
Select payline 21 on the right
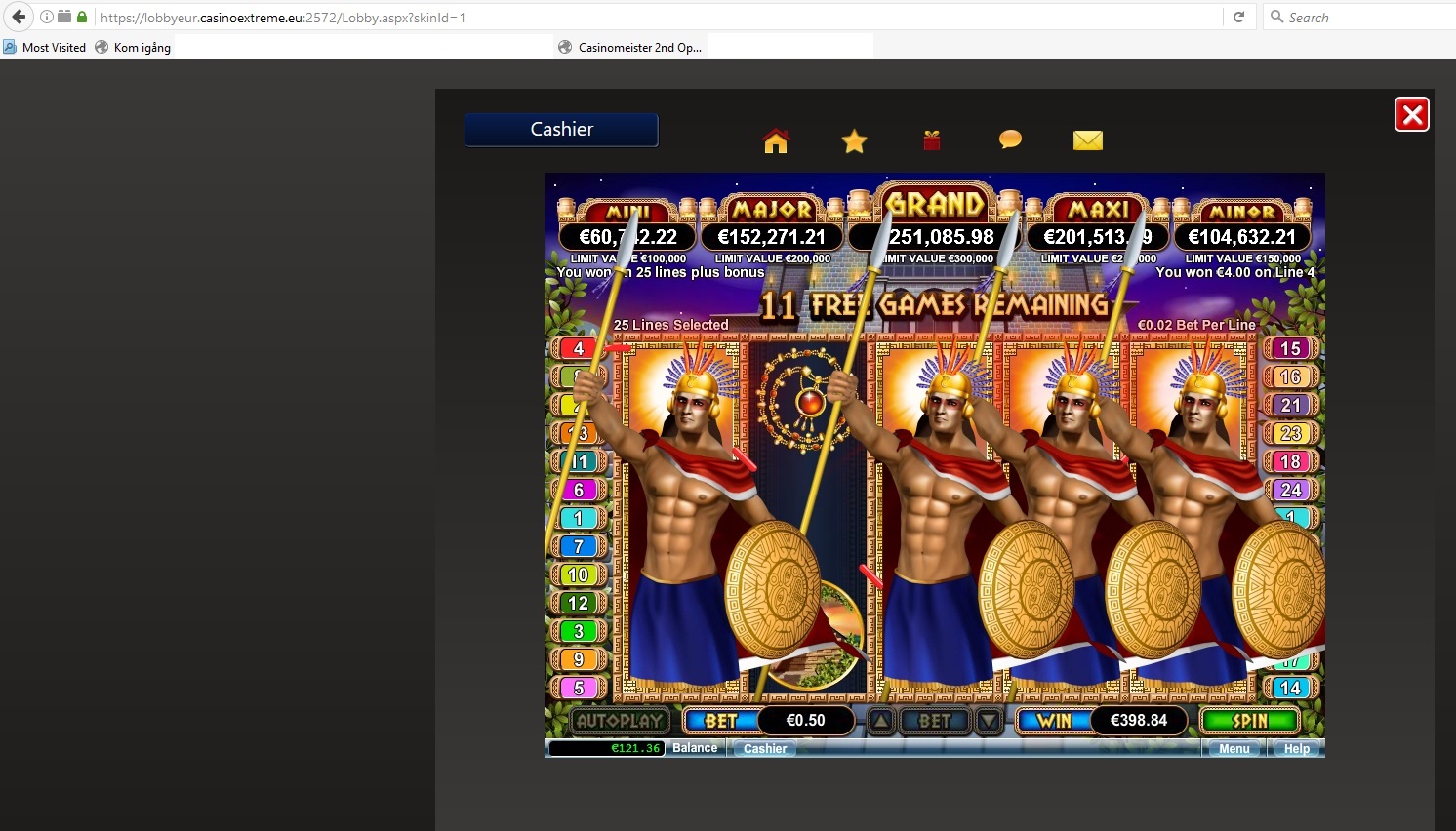1290,405
